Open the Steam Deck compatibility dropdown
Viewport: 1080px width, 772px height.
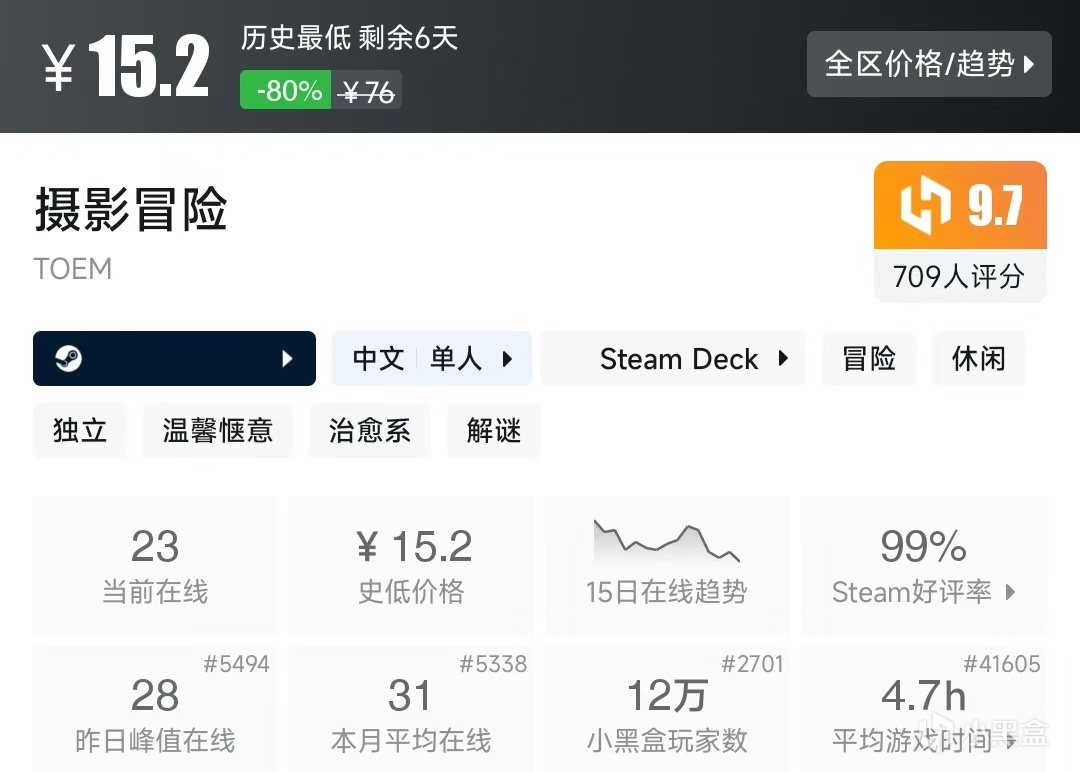coord(672,358)
